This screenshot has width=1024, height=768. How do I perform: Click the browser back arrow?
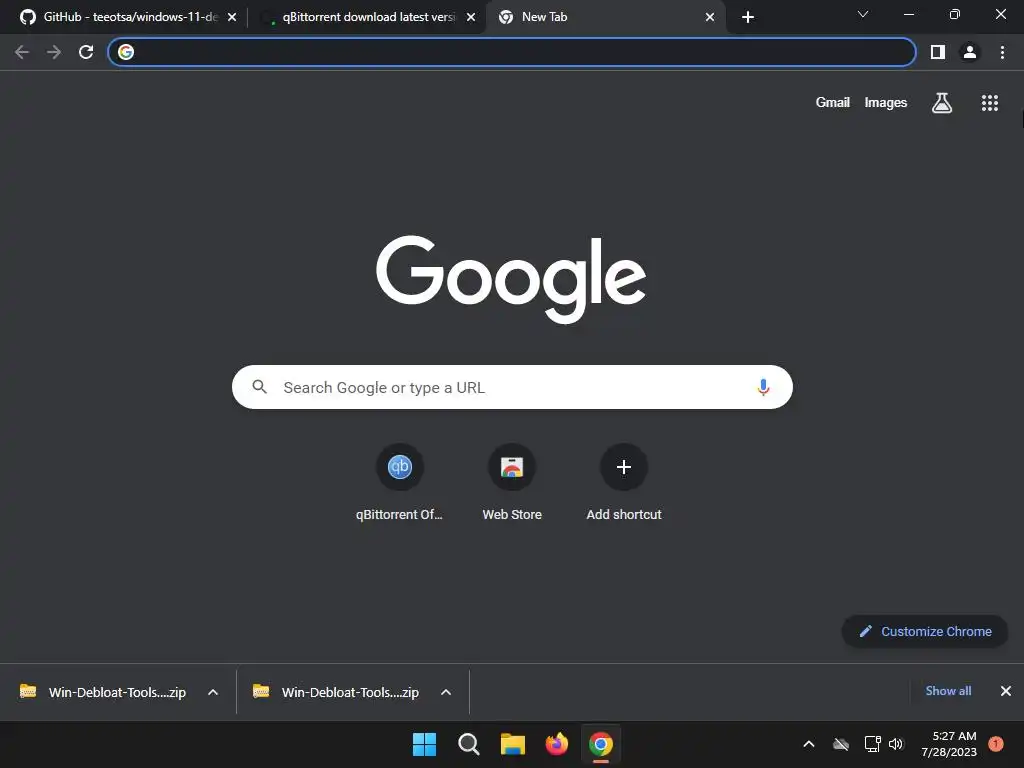click(x=22, y=52)
